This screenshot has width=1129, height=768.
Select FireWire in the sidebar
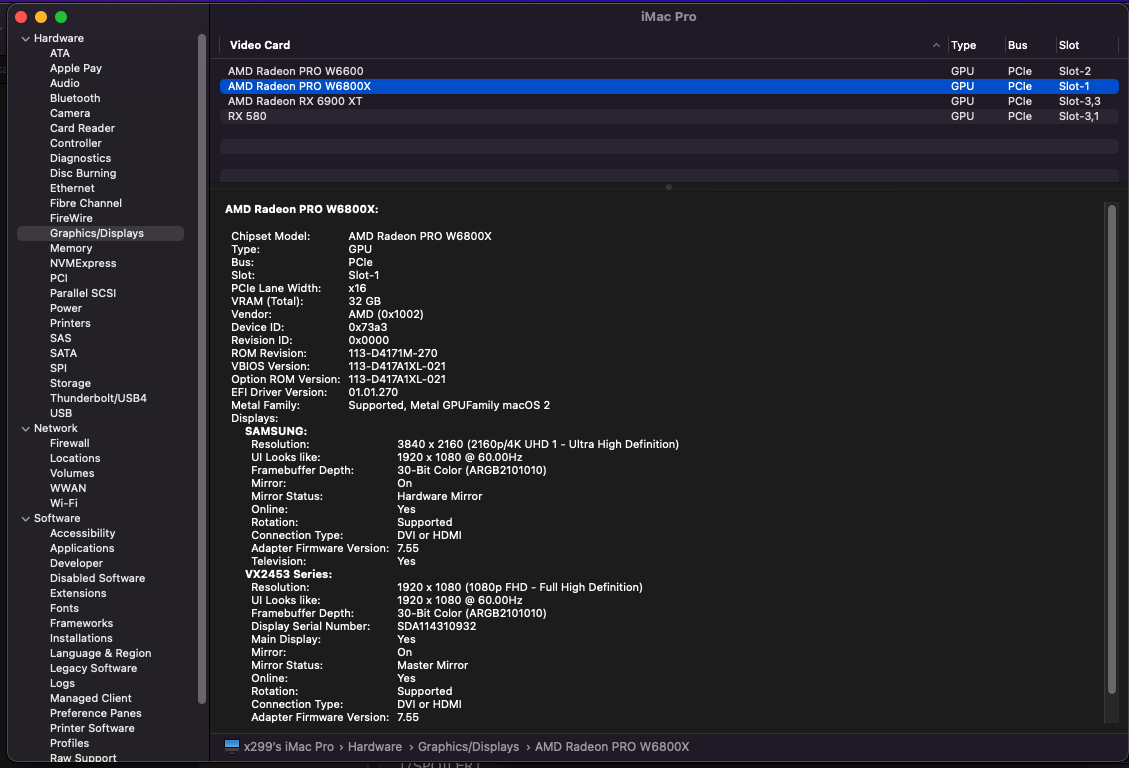click(71, 219)
